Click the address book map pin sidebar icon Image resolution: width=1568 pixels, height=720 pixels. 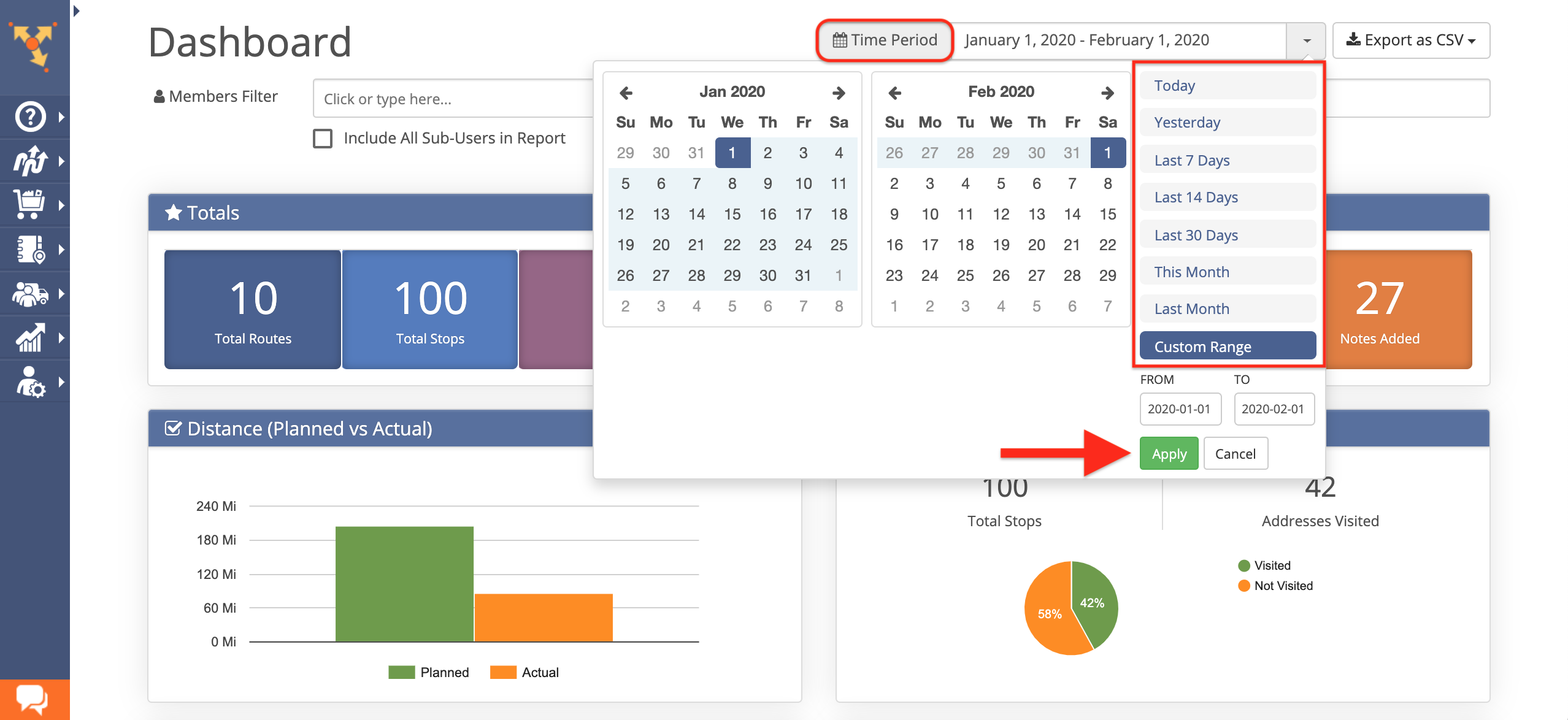(31, 249)
